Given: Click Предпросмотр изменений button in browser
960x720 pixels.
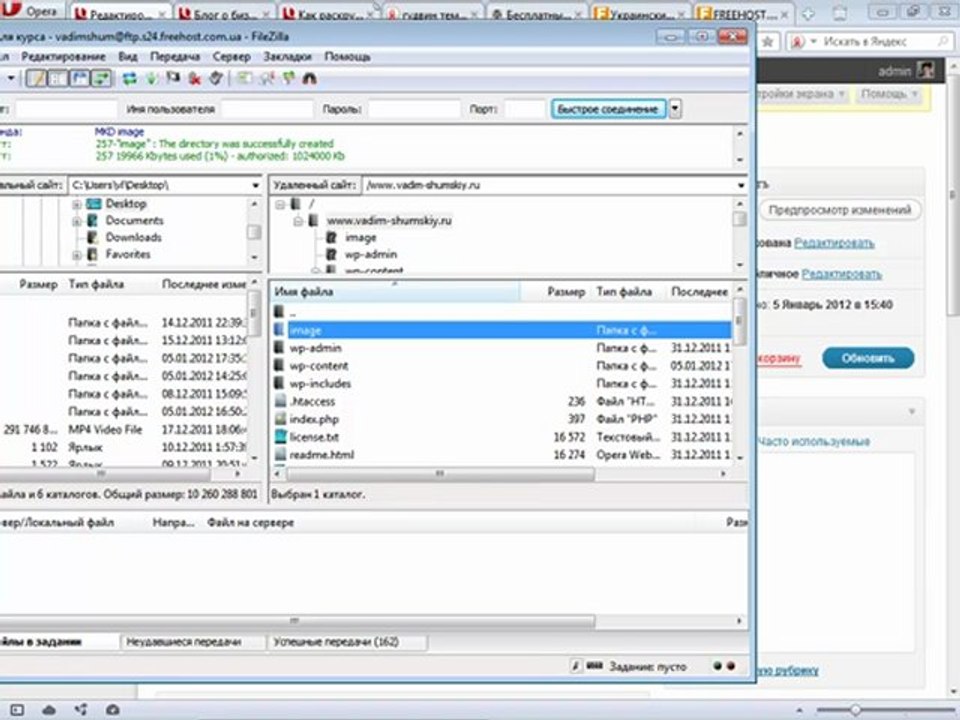Looking at the screenshot, I should point(839,210).
